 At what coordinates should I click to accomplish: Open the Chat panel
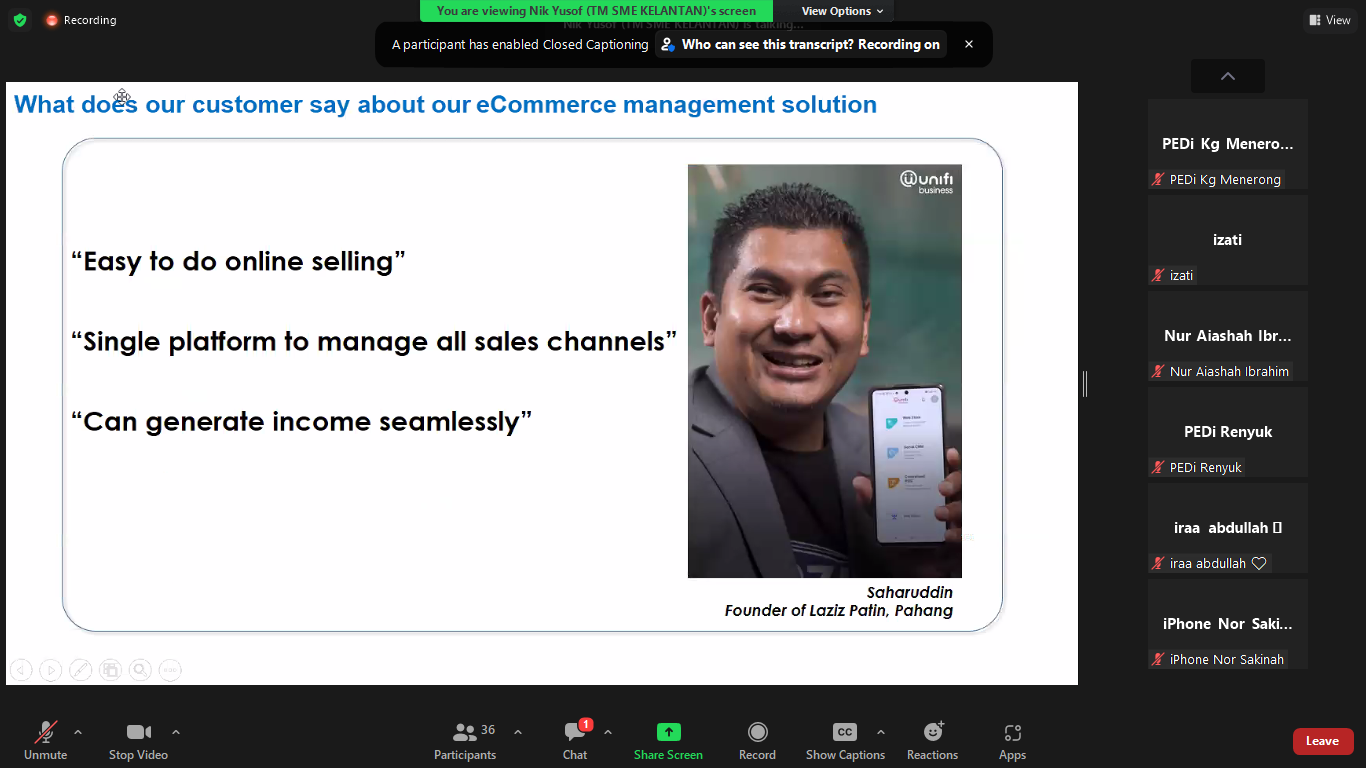click(x=575, y=733)
